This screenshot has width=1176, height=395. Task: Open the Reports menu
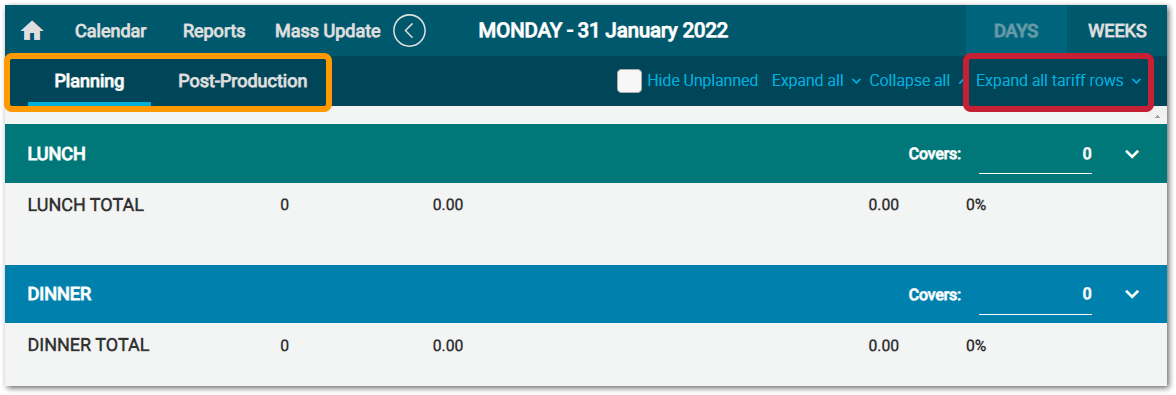[x=214, y=31]
